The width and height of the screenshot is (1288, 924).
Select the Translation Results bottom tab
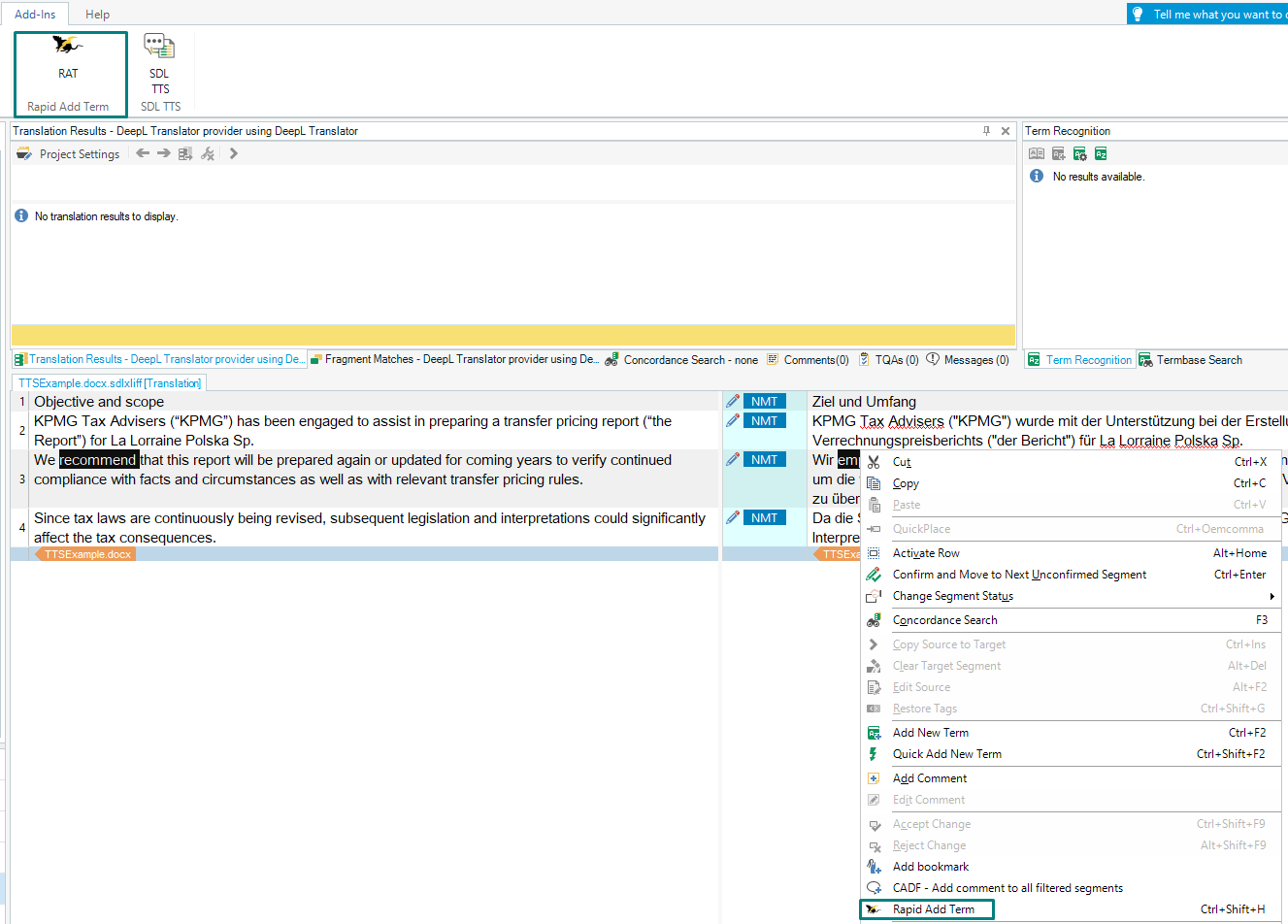[159, 359]
